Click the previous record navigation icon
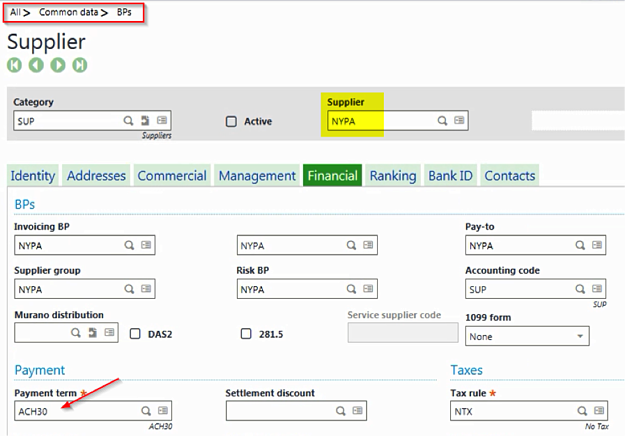 click(36, 65)
